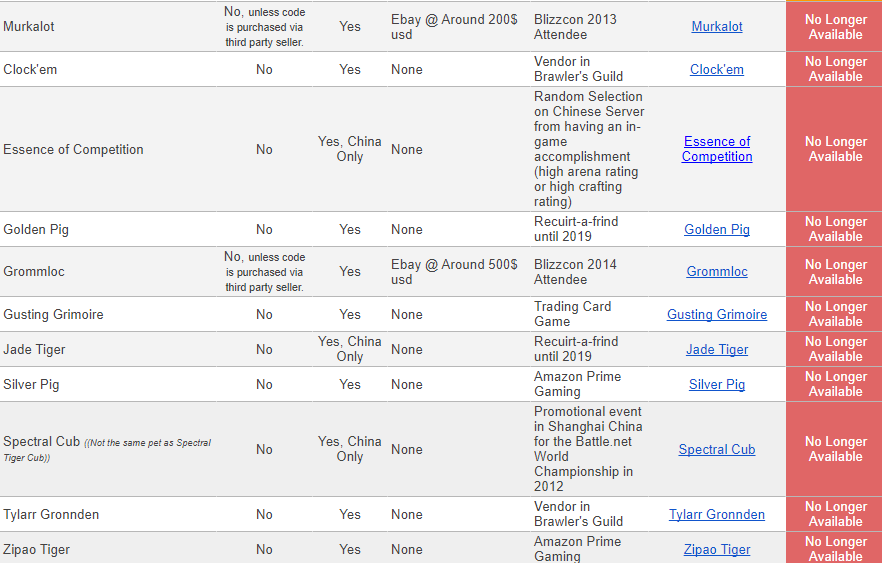This screenshot has width=882, height=563.
Task: Open the Silver Pig link
Action: (716, 385)
